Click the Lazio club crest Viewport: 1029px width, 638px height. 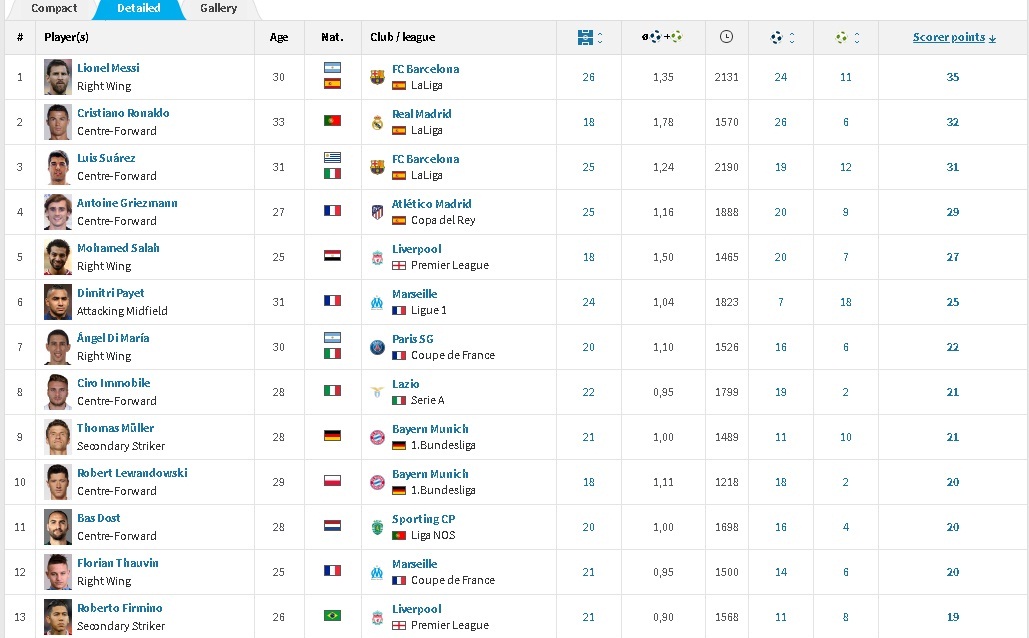(377, 392)
